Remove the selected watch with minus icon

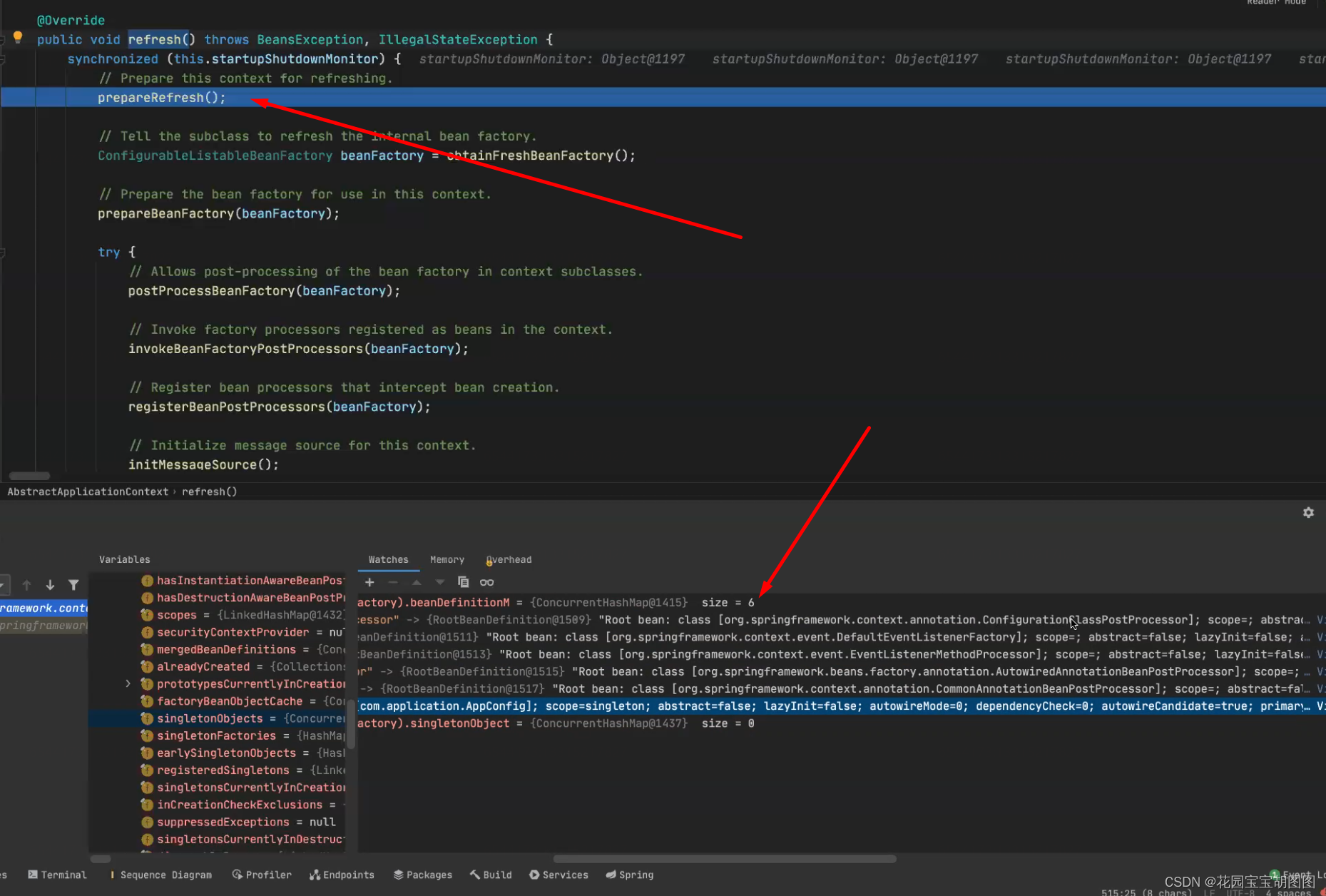click(x=392, y=582)
